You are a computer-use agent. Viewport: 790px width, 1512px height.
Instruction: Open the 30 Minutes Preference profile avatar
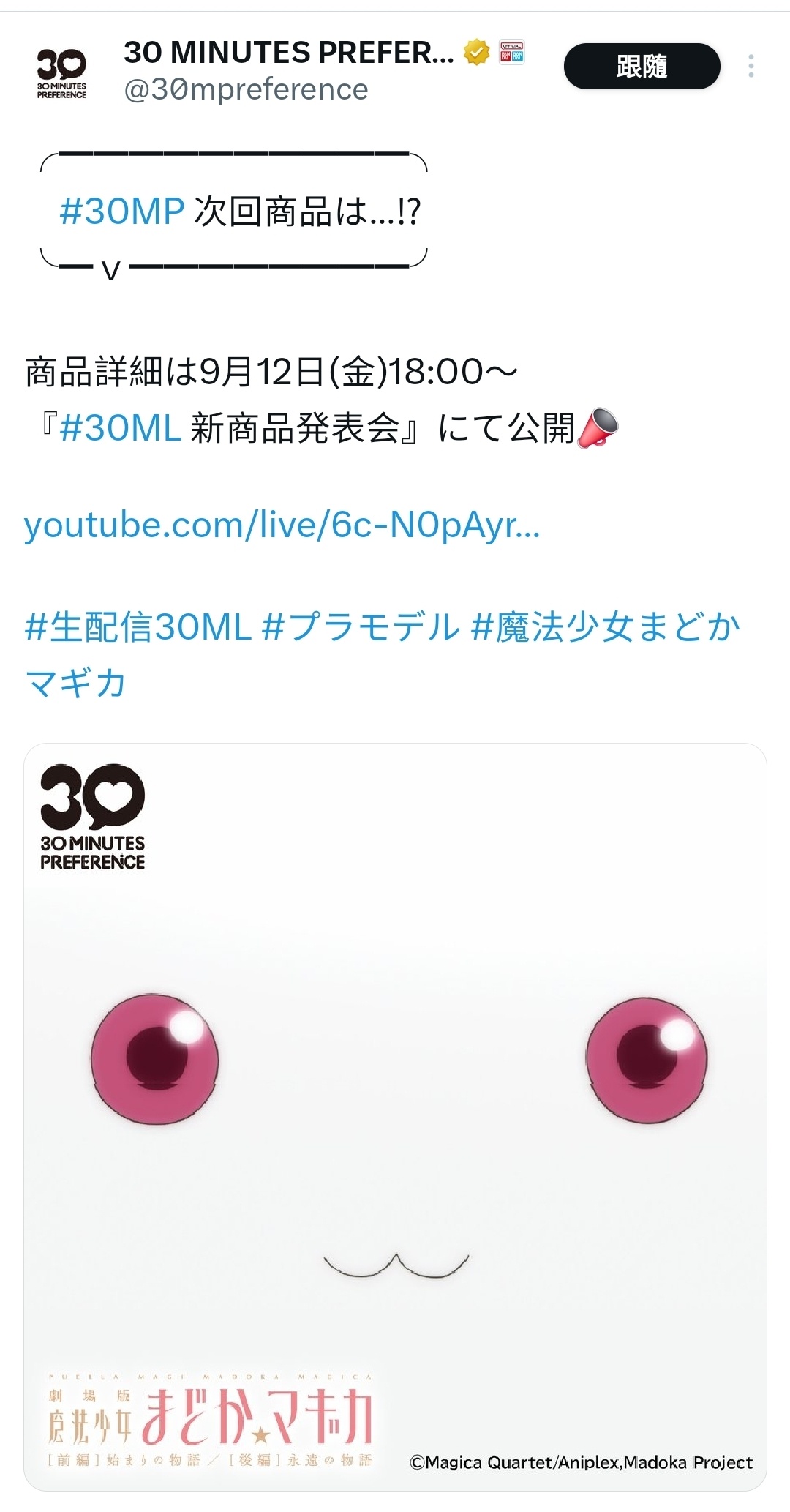point(61,73)
